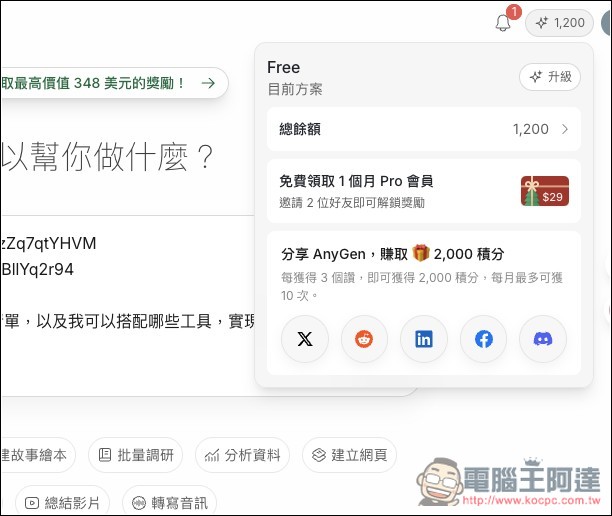Viewport: 612px width, 516px height.
Task: Select the 故事繪本 chip
Action: coord(37,455)
